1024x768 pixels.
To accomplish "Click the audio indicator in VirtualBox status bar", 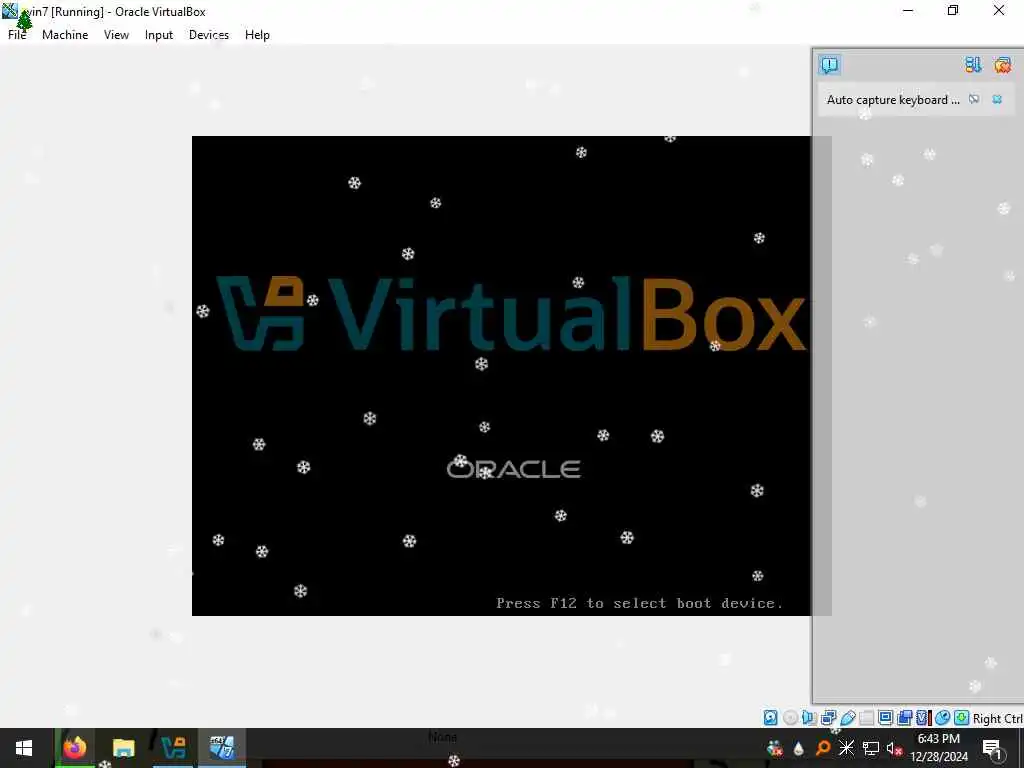I will pyautogui.click(x=808, y=718).
